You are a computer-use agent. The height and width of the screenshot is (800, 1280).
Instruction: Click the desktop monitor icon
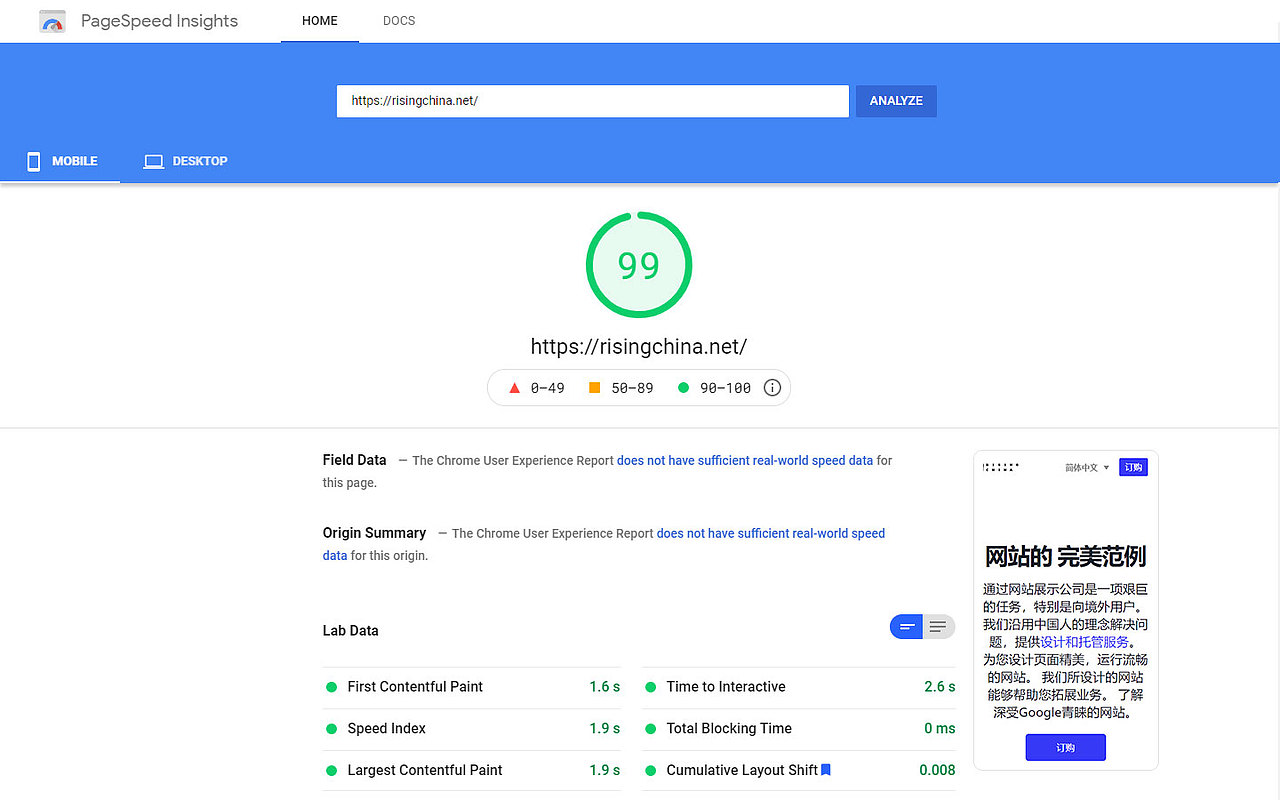[x=153, y=161]
